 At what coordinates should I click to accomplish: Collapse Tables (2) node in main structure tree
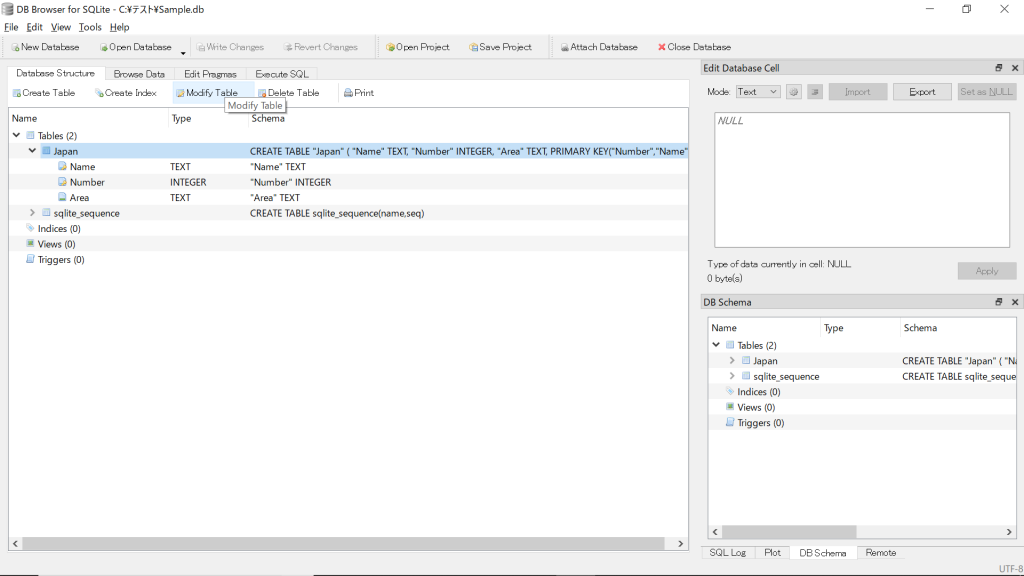point(16,135)
